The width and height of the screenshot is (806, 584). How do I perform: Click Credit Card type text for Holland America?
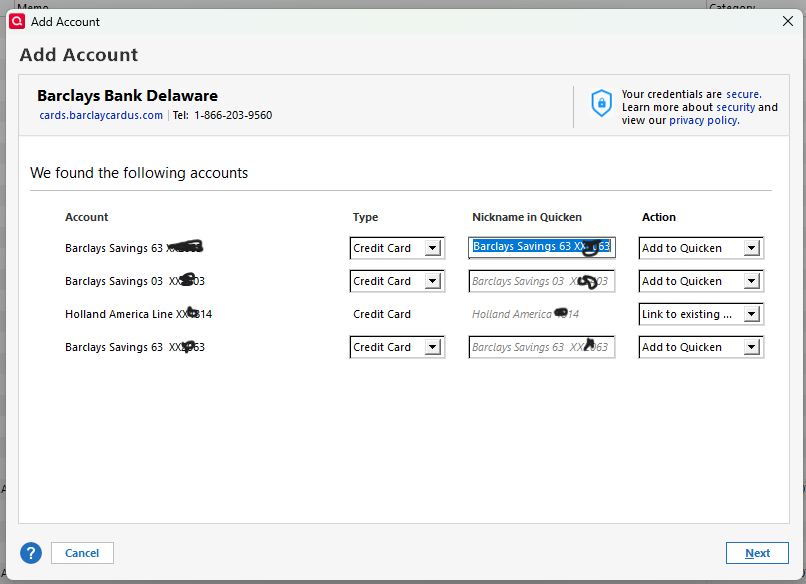point(382,314)
